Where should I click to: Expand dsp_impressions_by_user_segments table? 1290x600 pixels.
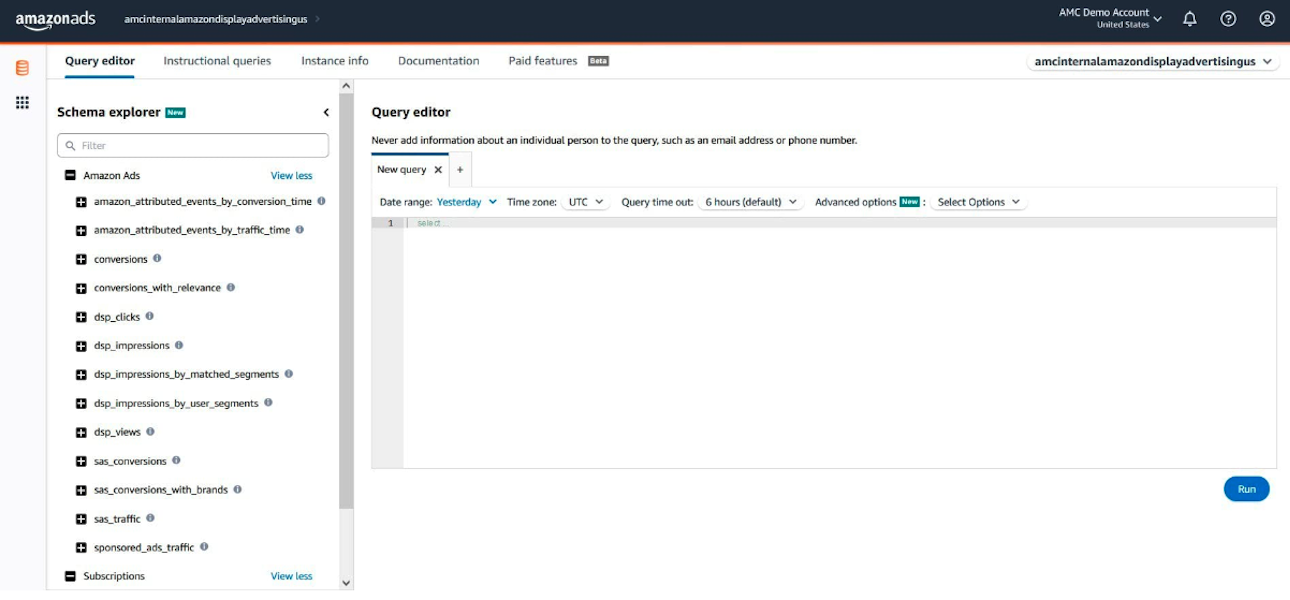pyautogui.click(x=81, y=404)
